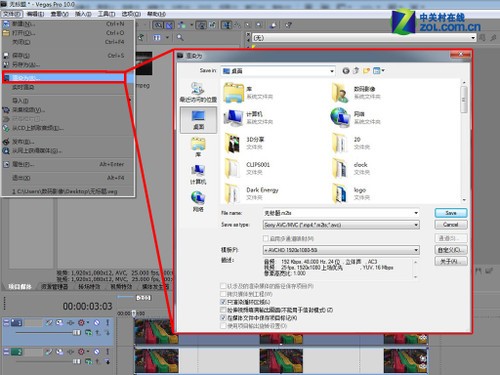The image size is (500, 375).
Task: Select the first video clip thumbnail on track 2
Action: tap(156, 361)
